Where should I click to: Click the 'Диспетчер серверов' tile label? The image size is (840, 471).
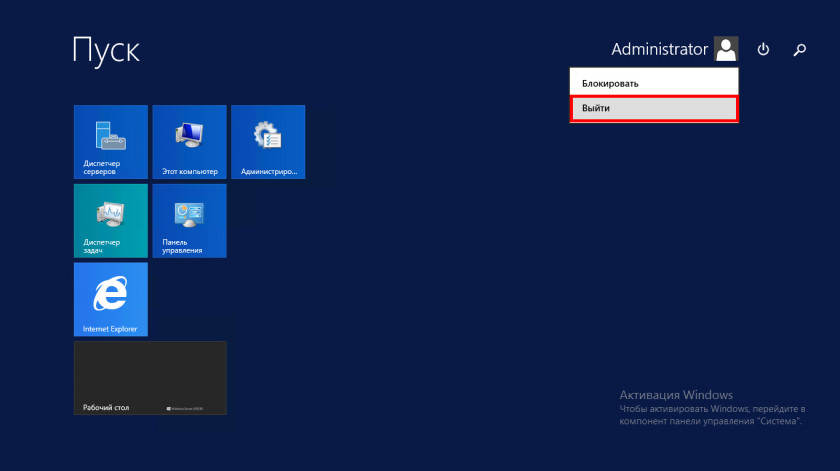pyautogui.click(x=103, y=167)
